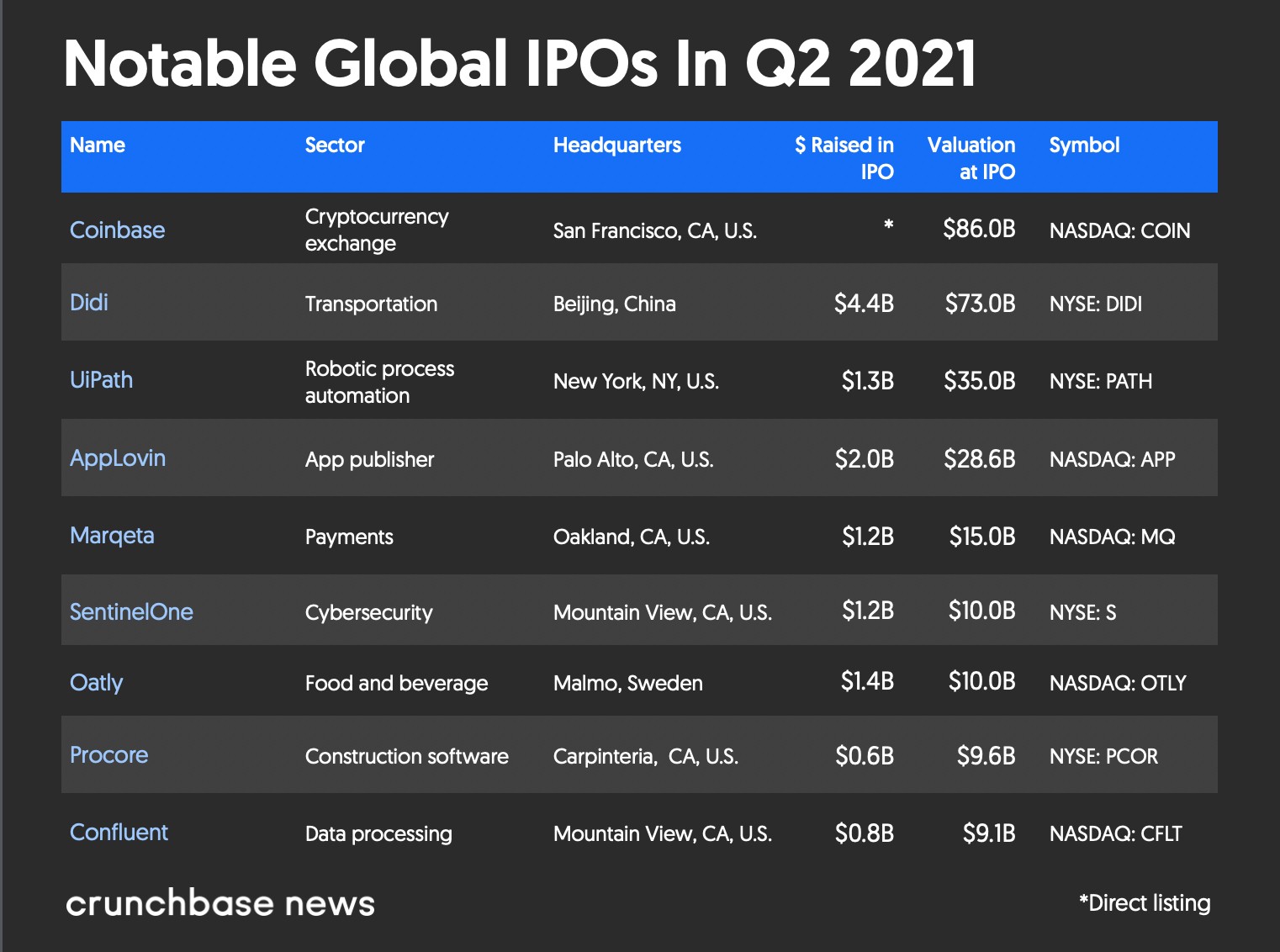Click the crunchbase news logo
1280x952 pixels.
point(220,903)
